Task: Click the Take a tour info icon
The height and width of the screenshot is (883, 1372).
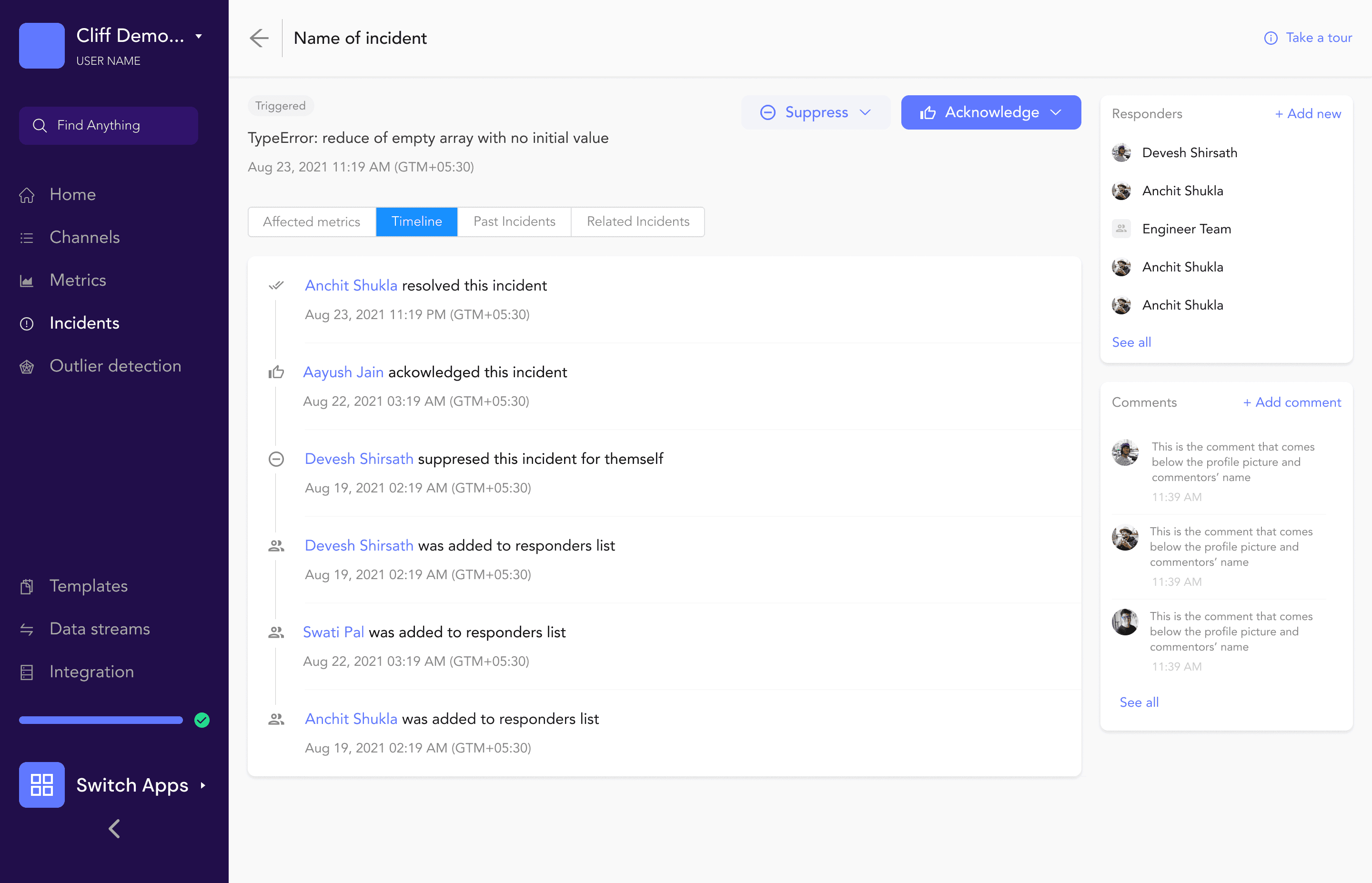Action: coord(1271,38)
